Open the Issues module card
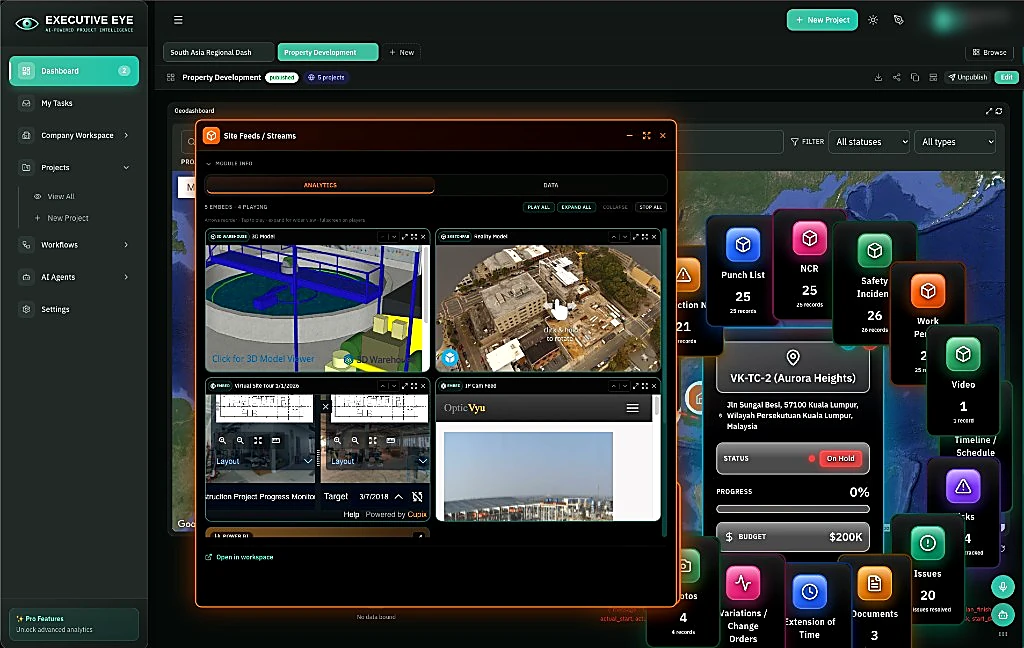This screenshot has width=1024, height=648. click(x=927, y=568)
